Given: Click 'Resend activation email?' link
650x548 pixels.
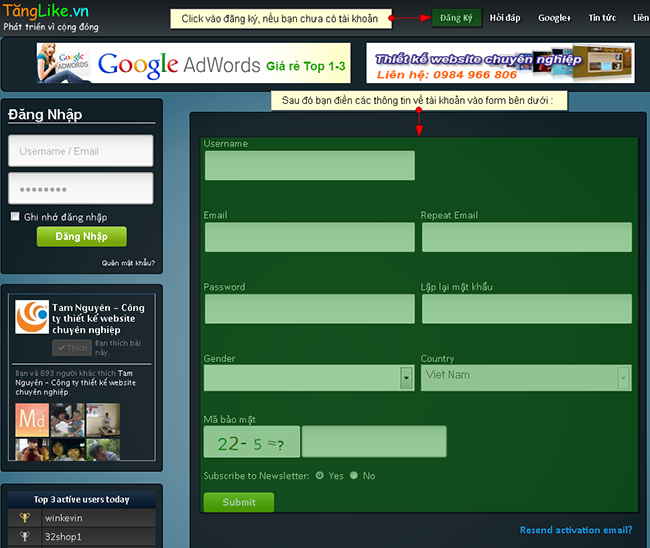Looking at the screenshot, I should (x=576, y=530).
